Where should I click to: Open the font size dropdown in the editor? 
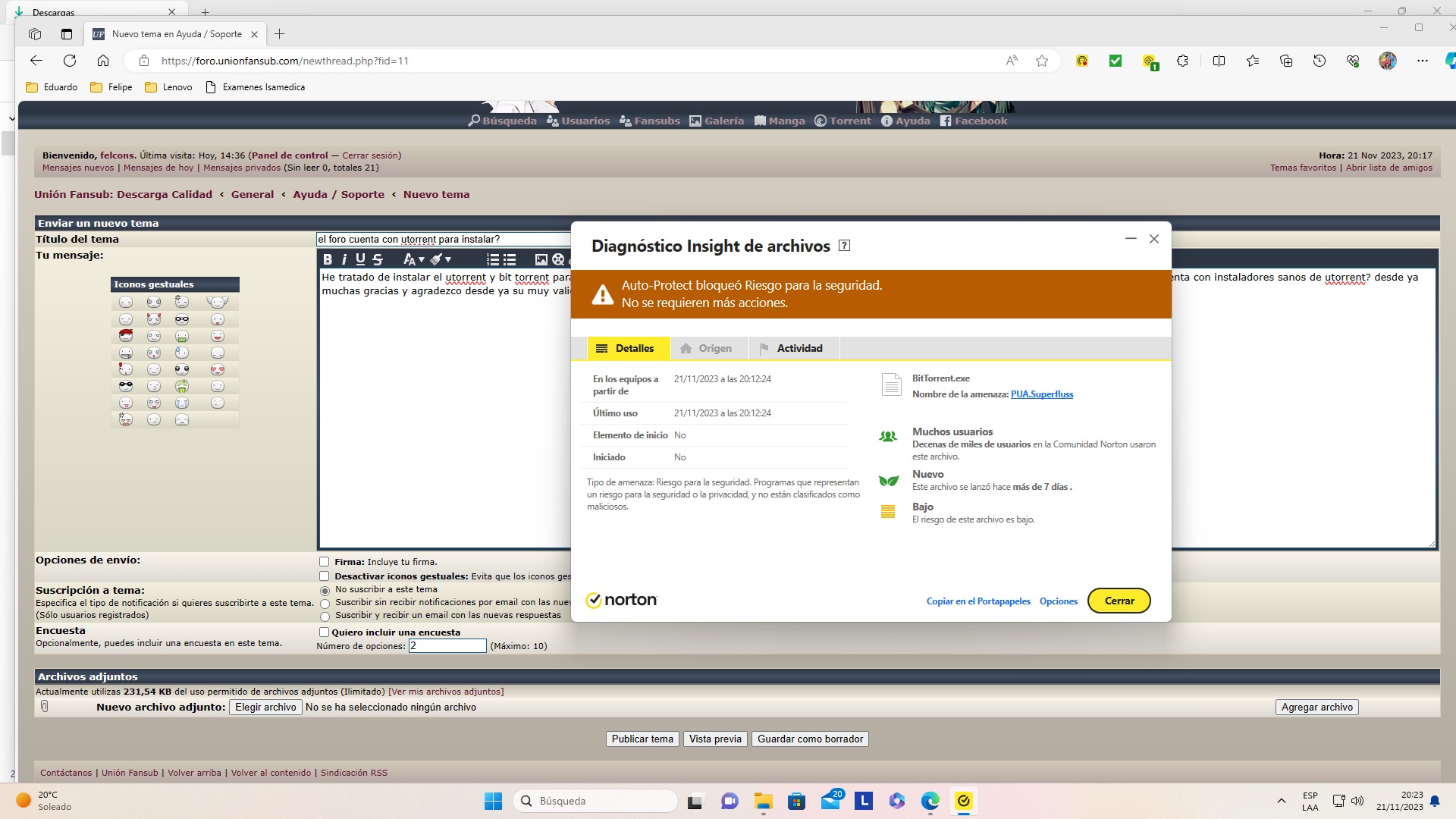(413, 259)
